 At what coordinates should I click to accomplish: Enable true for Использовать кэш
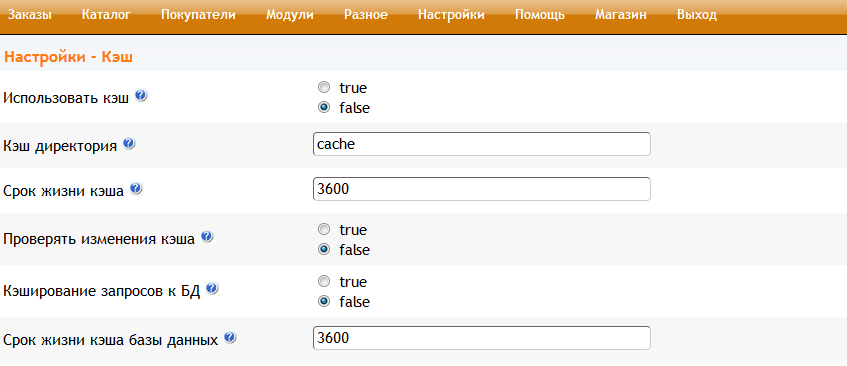click(x=324, y=87)
